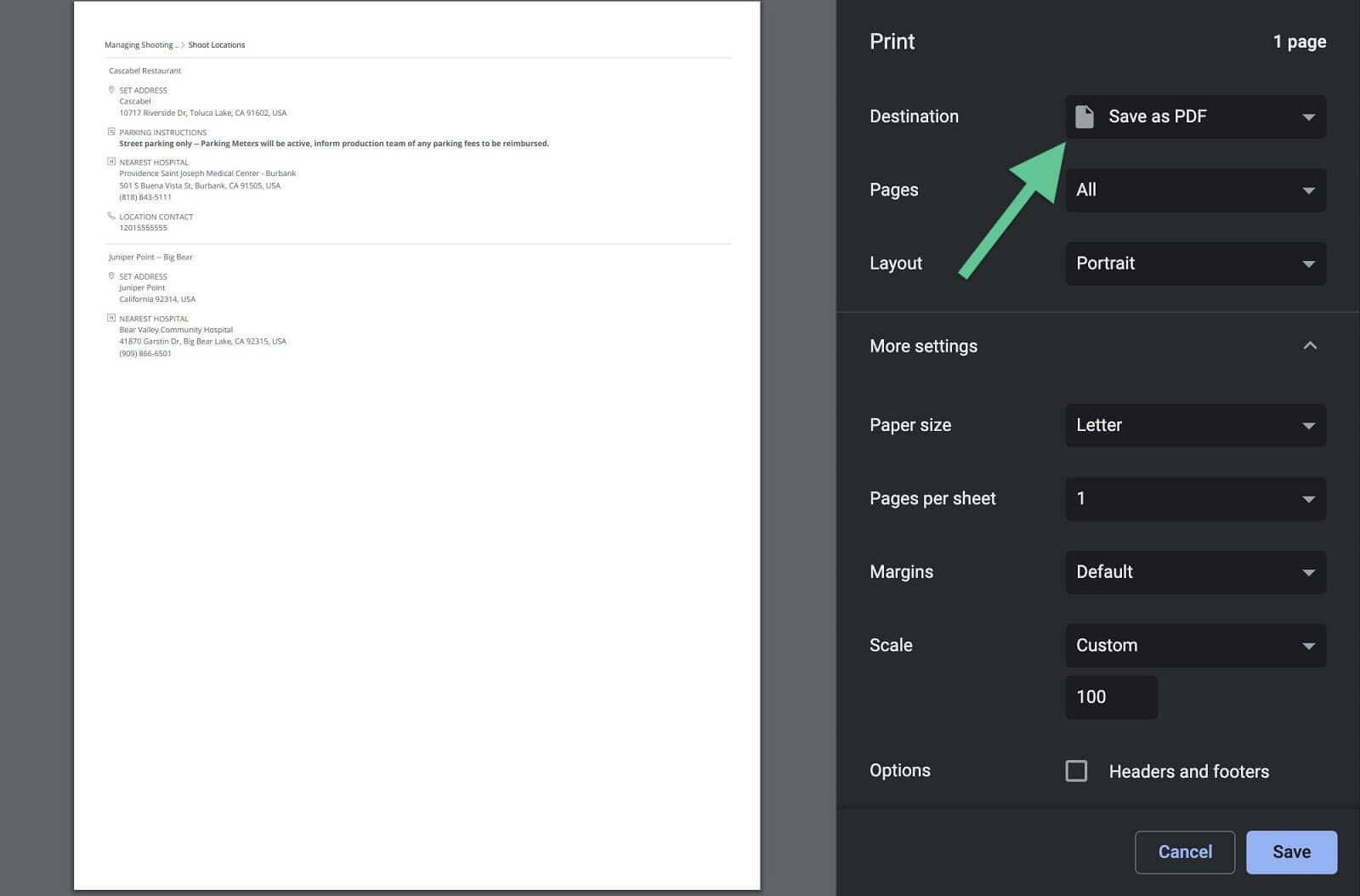Click the hospital icon above Providence Saint Joseph

[111, 162]
